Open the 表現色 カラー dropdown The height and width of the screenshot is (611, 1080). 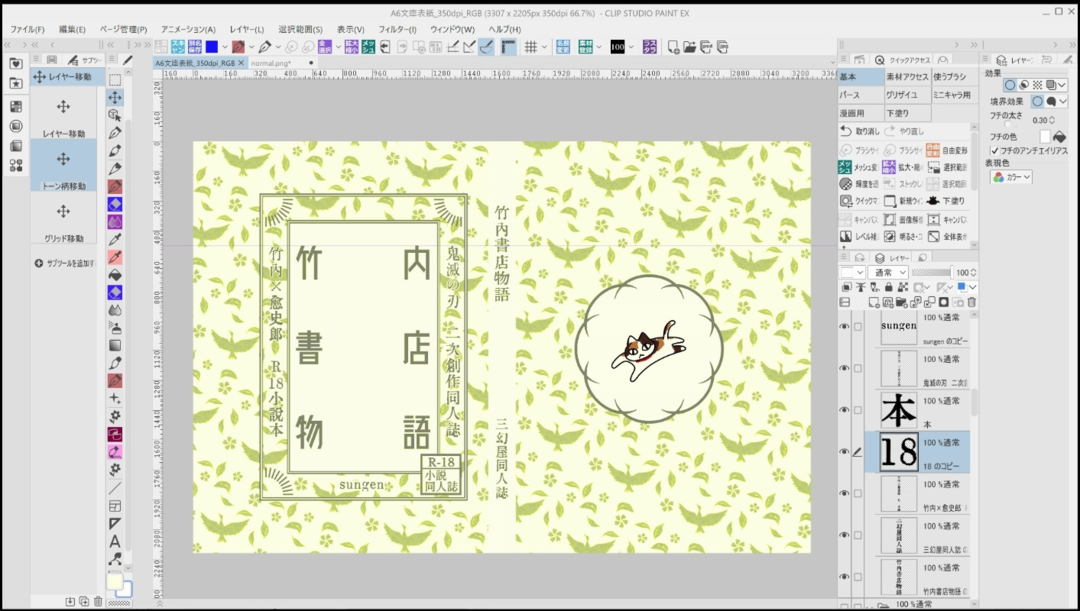[1011, 177]
